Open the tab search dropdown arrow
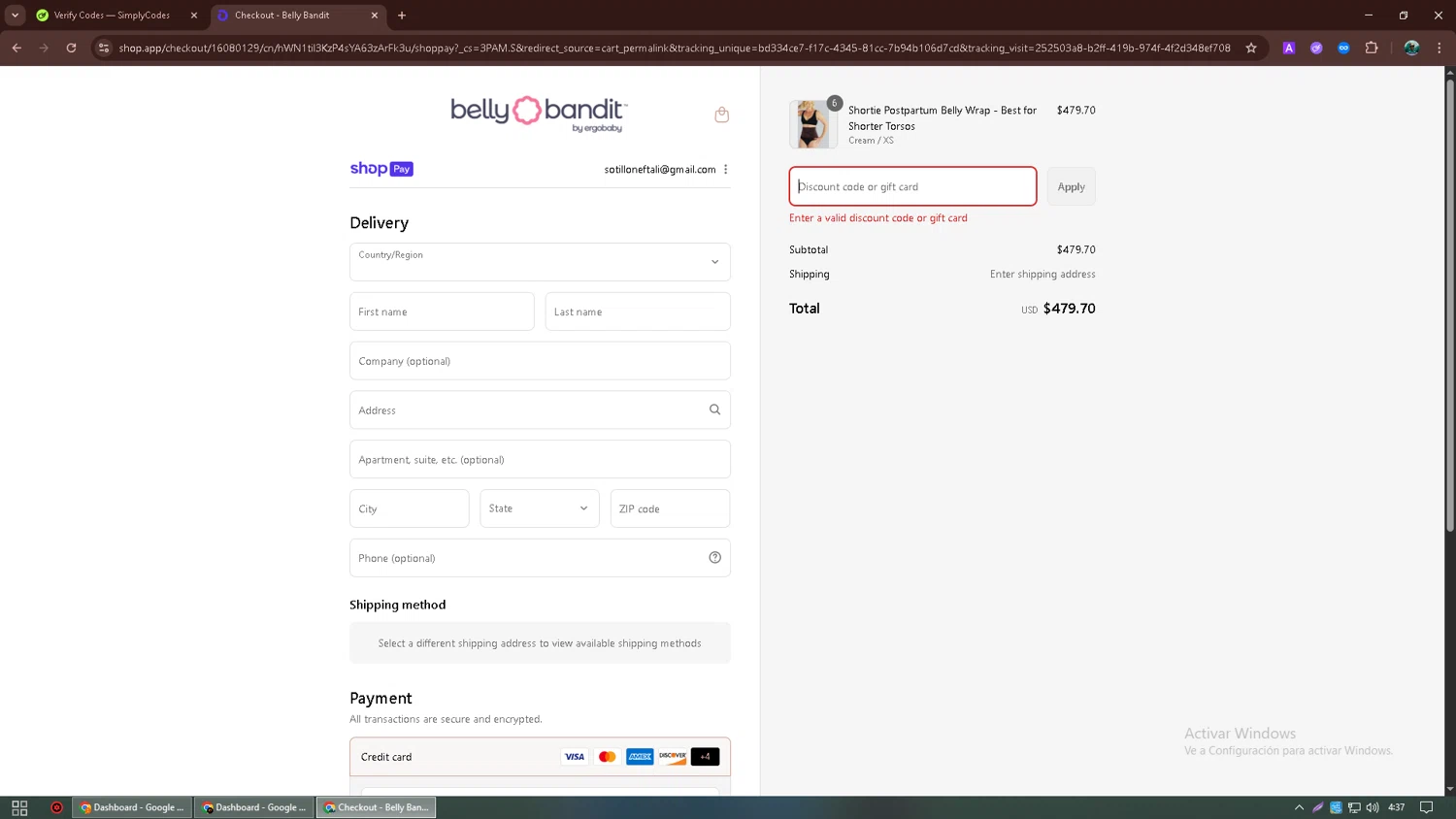The height and width of the screenshot is (819, 1456). [15, 16]
